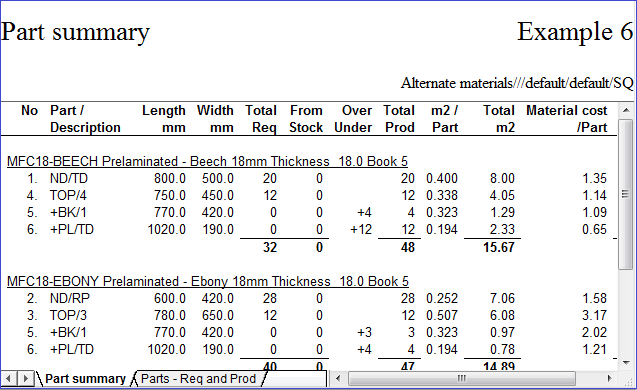
Task: Click the tab scroll left arrow
Action: click(x=9, y=379)
